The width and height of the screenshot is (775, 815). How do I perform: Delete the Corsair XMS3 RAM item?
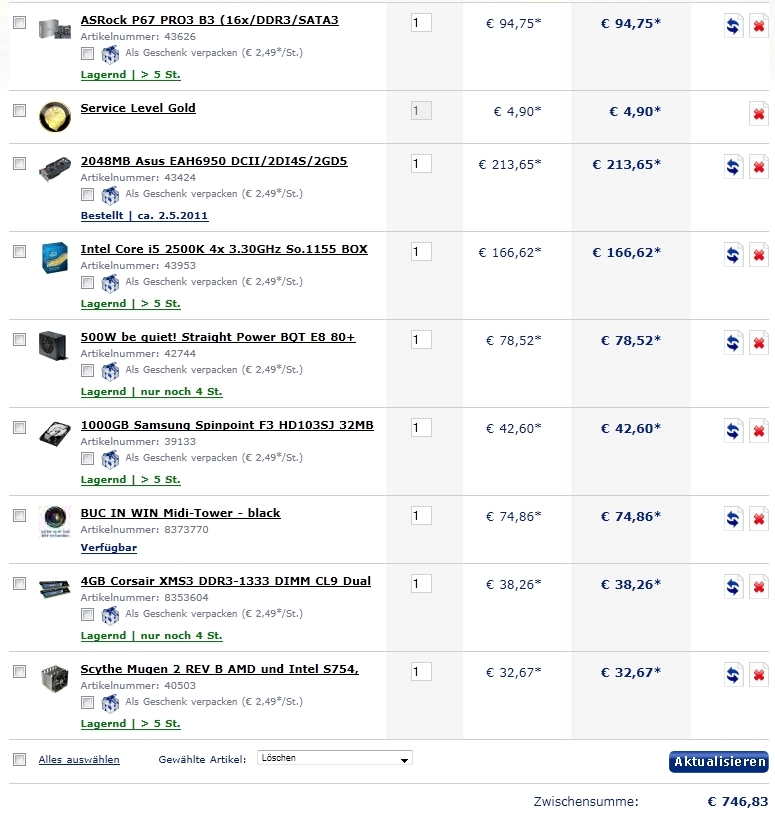click(759, 587)
